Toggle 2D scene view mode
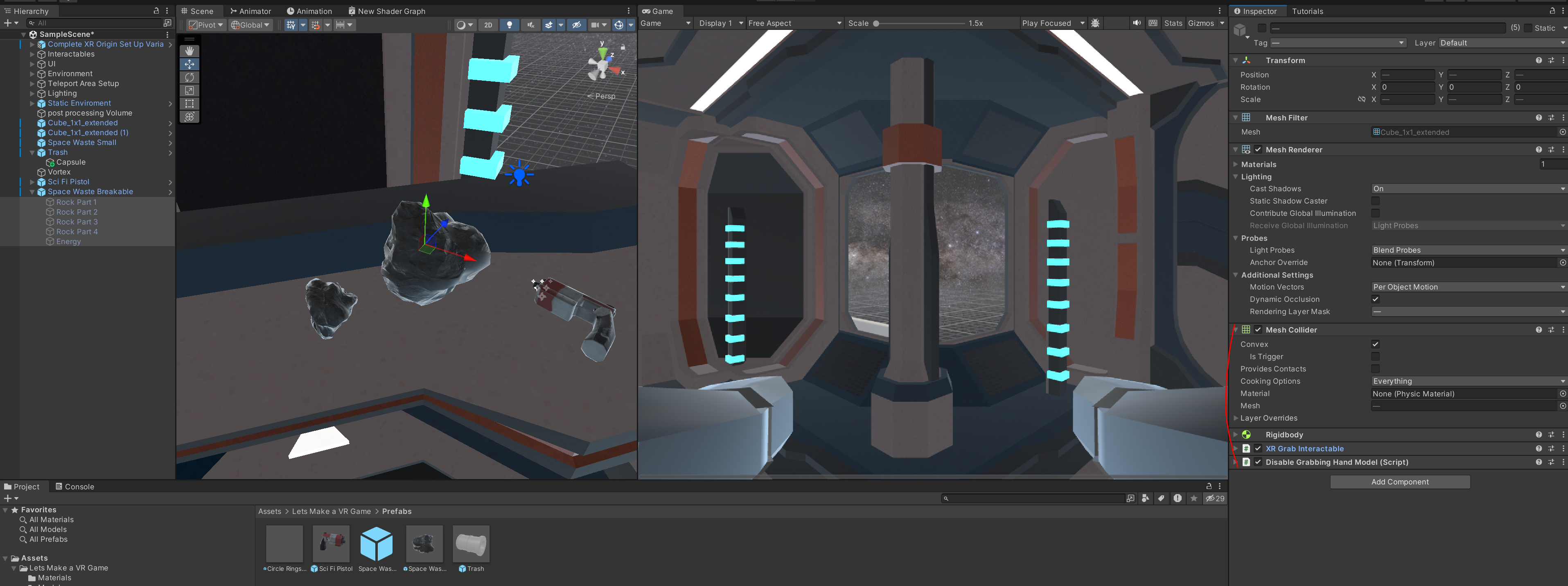1568x586 pixels. click(488, 25)
